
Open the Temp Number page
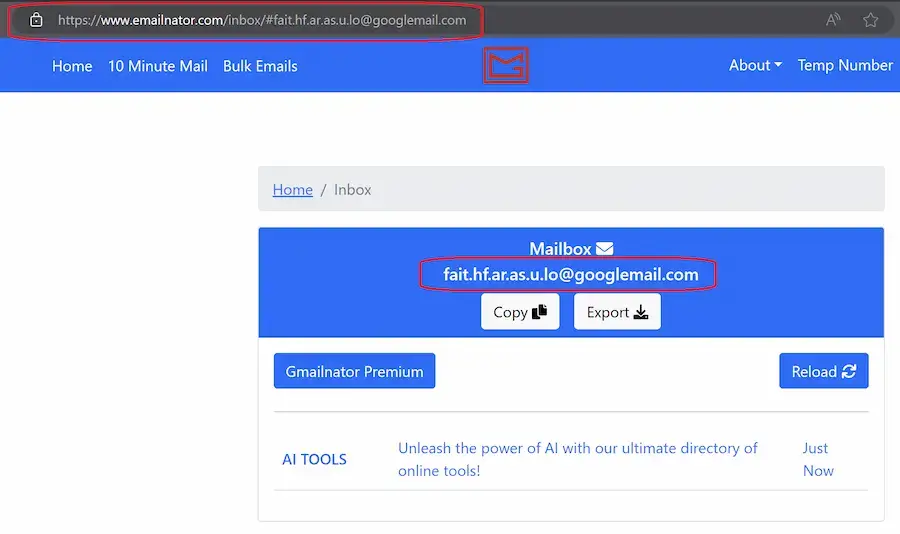(845, 65)
